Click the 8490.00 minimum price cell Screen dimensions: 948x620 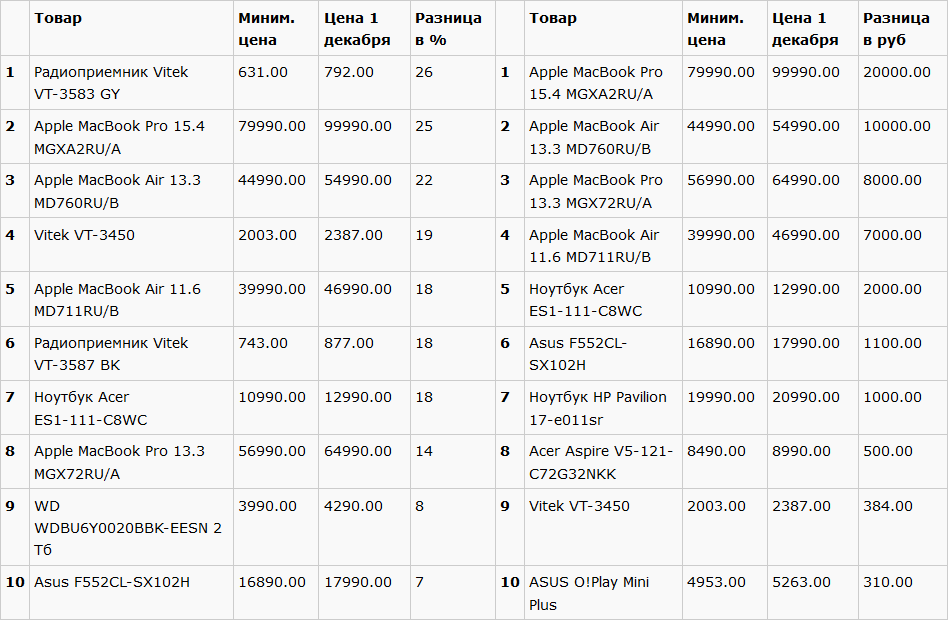[x=716, y=451]
